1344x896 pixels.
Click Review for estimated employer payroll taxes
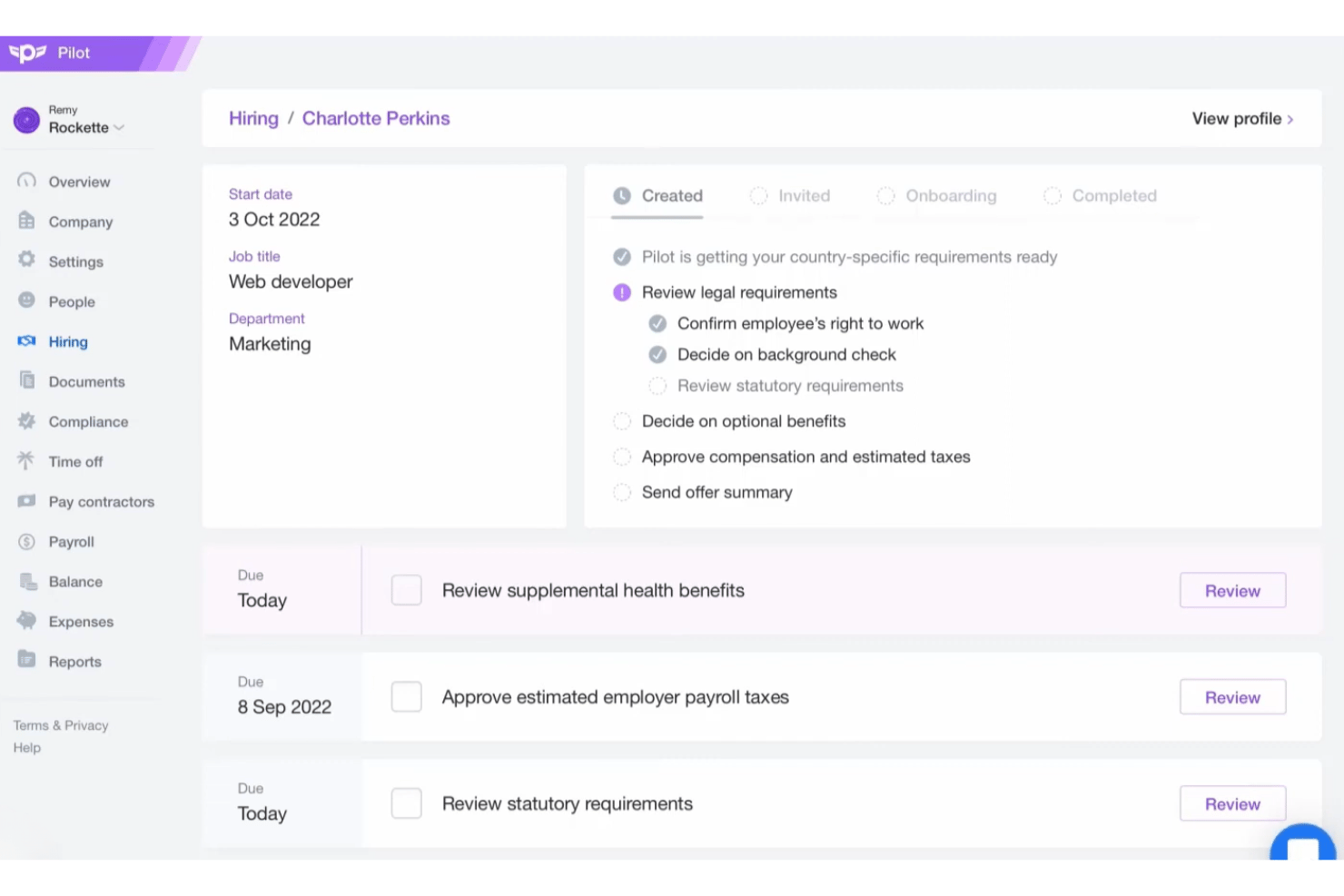click(1232, 697)
